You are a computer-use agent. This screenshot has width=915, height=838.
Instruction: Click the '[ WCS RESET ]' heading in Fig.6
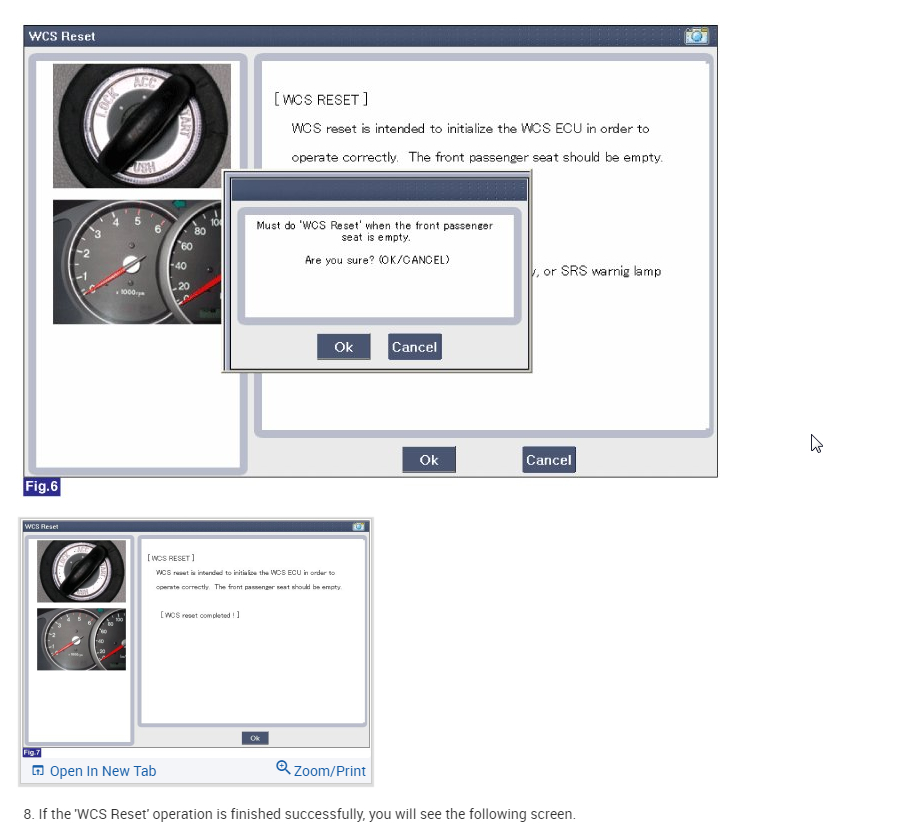321,100
